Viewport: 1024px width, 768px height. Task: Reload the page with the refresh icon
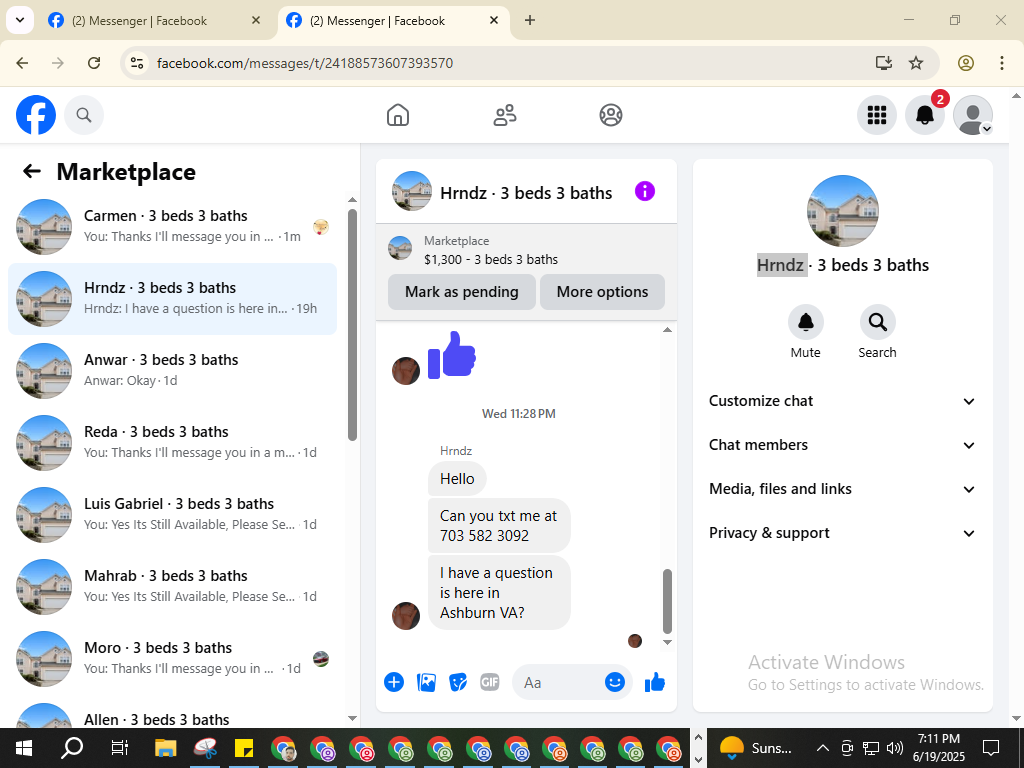(x=94, y=63)
